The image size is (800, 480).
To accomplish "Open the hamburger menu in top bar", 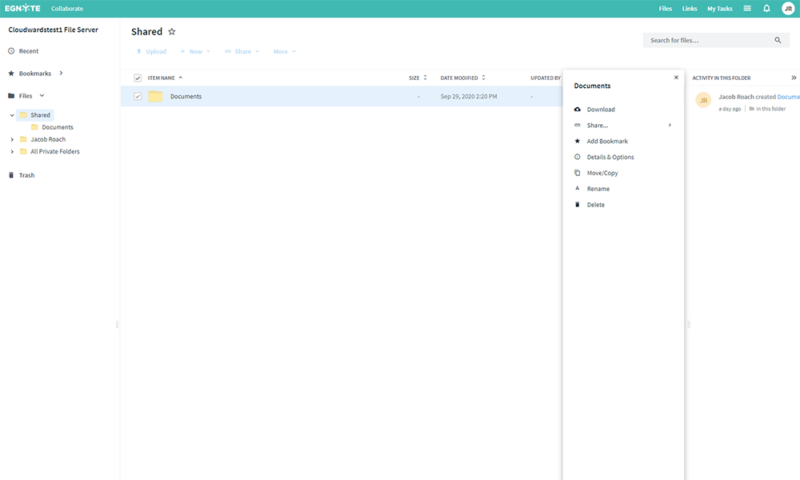I will coord(747,8).
